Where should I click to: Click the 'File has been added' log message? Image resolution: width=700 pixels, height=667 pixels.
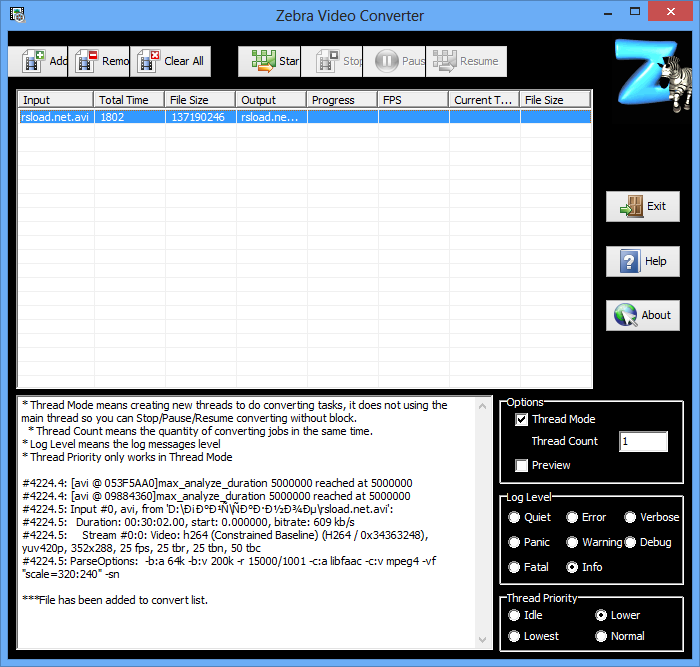(115, 600)
